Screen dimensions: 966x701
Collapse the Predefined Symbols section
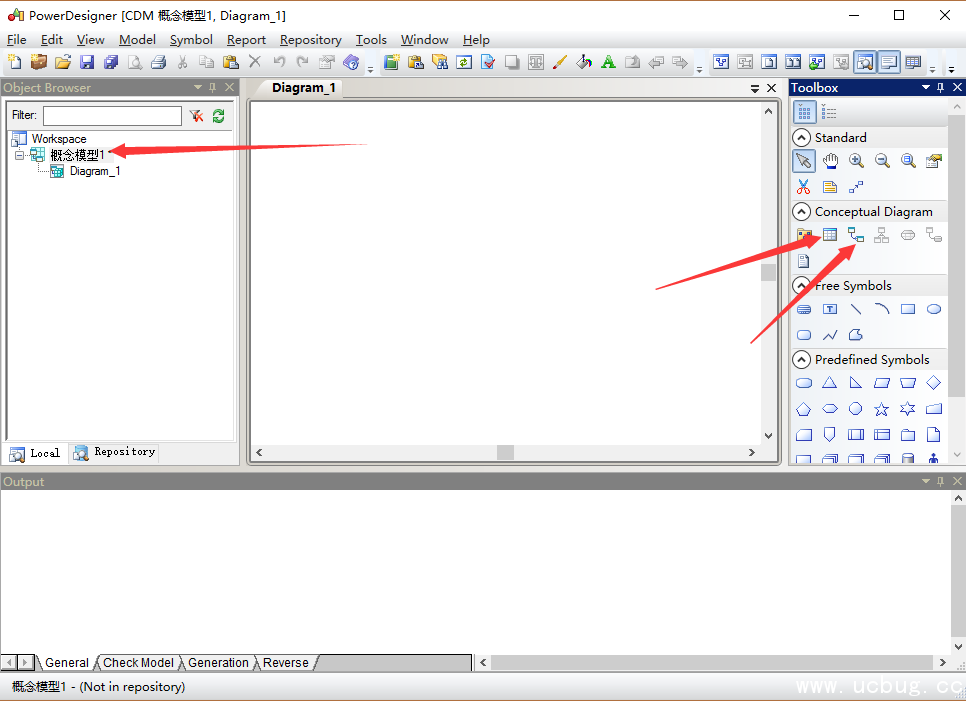point(801,359)
